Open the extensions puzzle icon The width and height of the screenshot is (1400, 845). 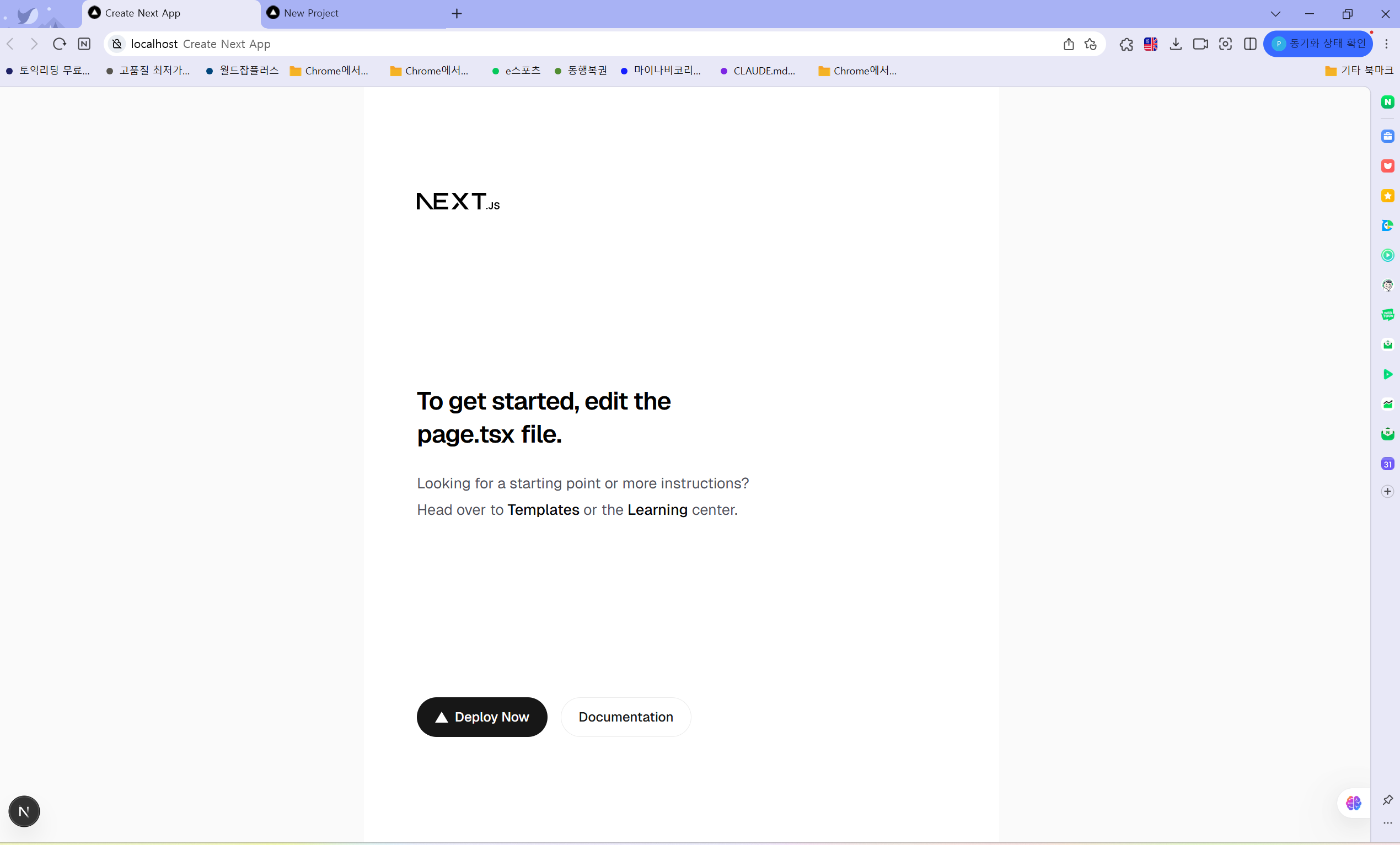click(x=1126, y=44)
